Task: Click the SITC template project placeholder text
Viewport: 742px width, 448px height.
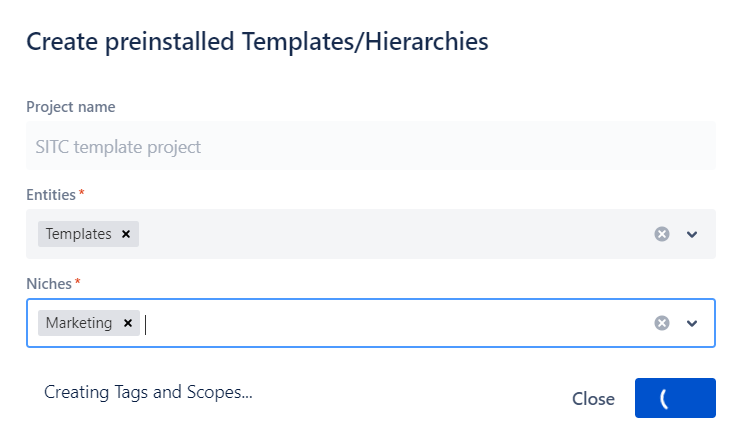Action: [x=120, y=147]
